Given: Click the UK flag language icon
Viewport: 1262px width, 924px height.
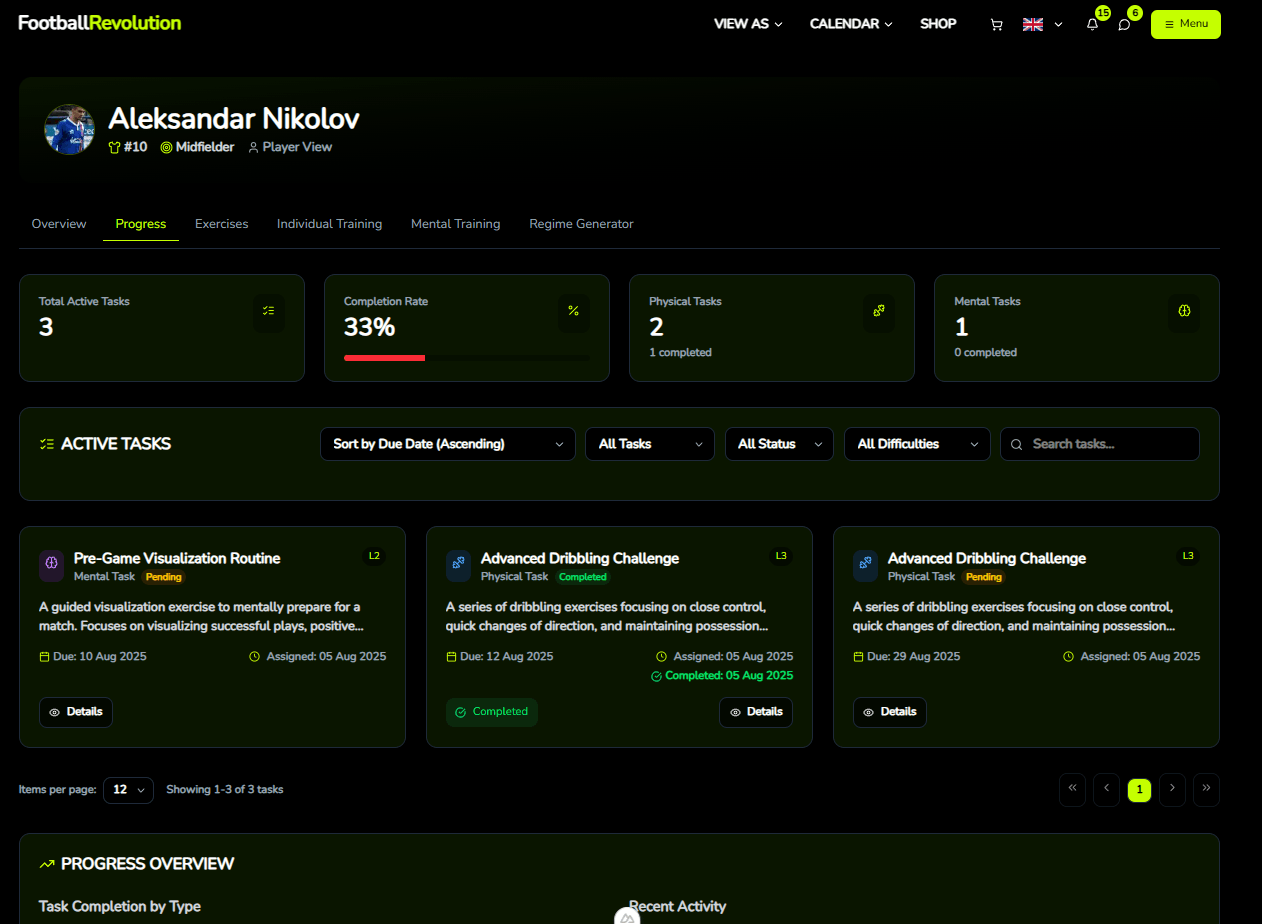Looking at the screenshot, I should 1033,25.
